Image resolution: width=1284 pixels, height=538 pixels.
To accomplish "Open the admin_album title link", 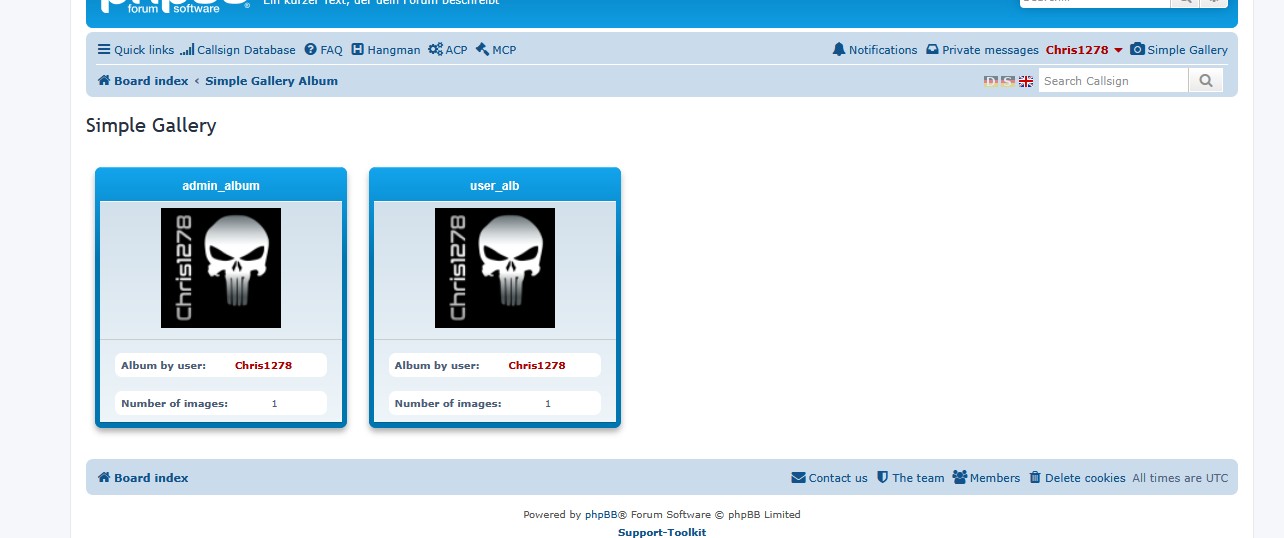I will tap(221, 186).
